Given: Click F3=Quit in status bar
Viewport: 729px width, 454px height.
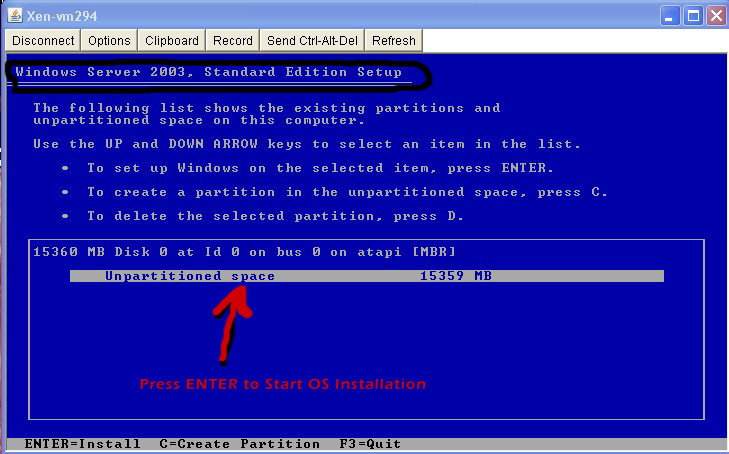Looking at the screenshot, I should click(370, 444).
